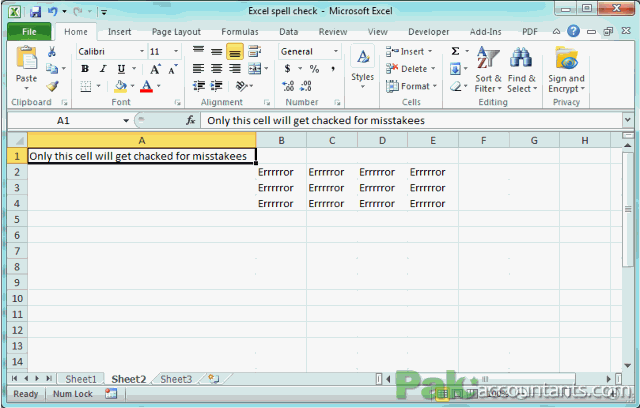Open the Delete cells dropdown arrow
The image size is (640, 408).
(x=433, y=69)
